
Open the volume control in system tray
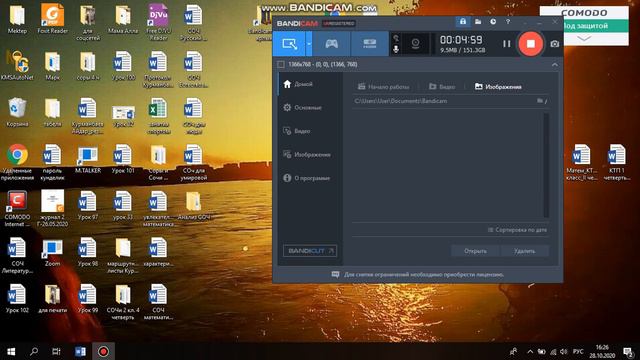coord(564,351)
